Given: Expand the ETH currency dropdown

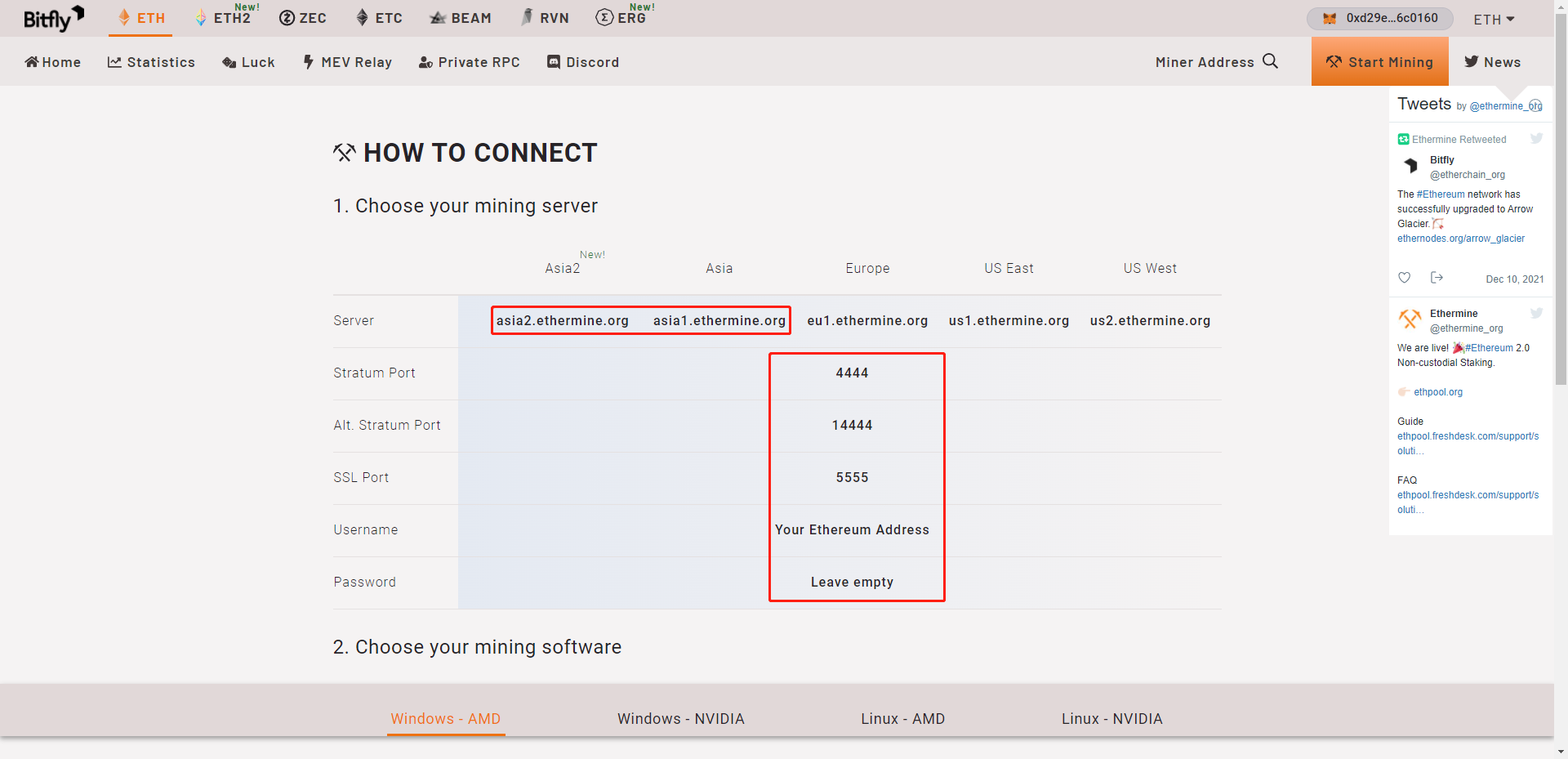Looking at the screenshot, I should pos(1494,19).
